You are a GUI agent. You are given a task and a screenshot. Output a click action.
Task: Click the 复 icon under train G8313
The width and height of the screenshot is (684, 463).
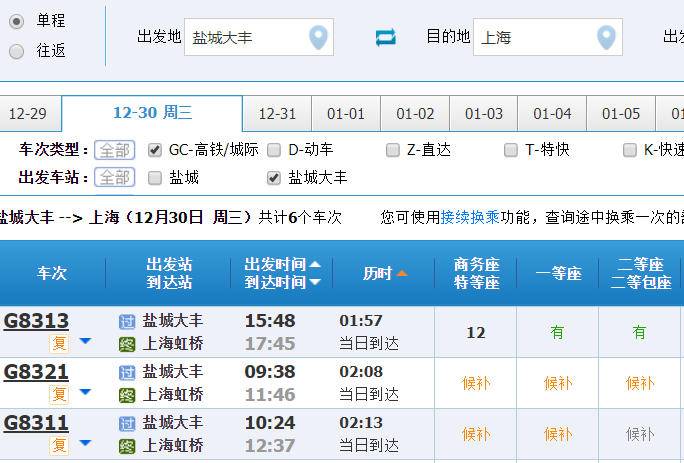click(x=60, y=343)
